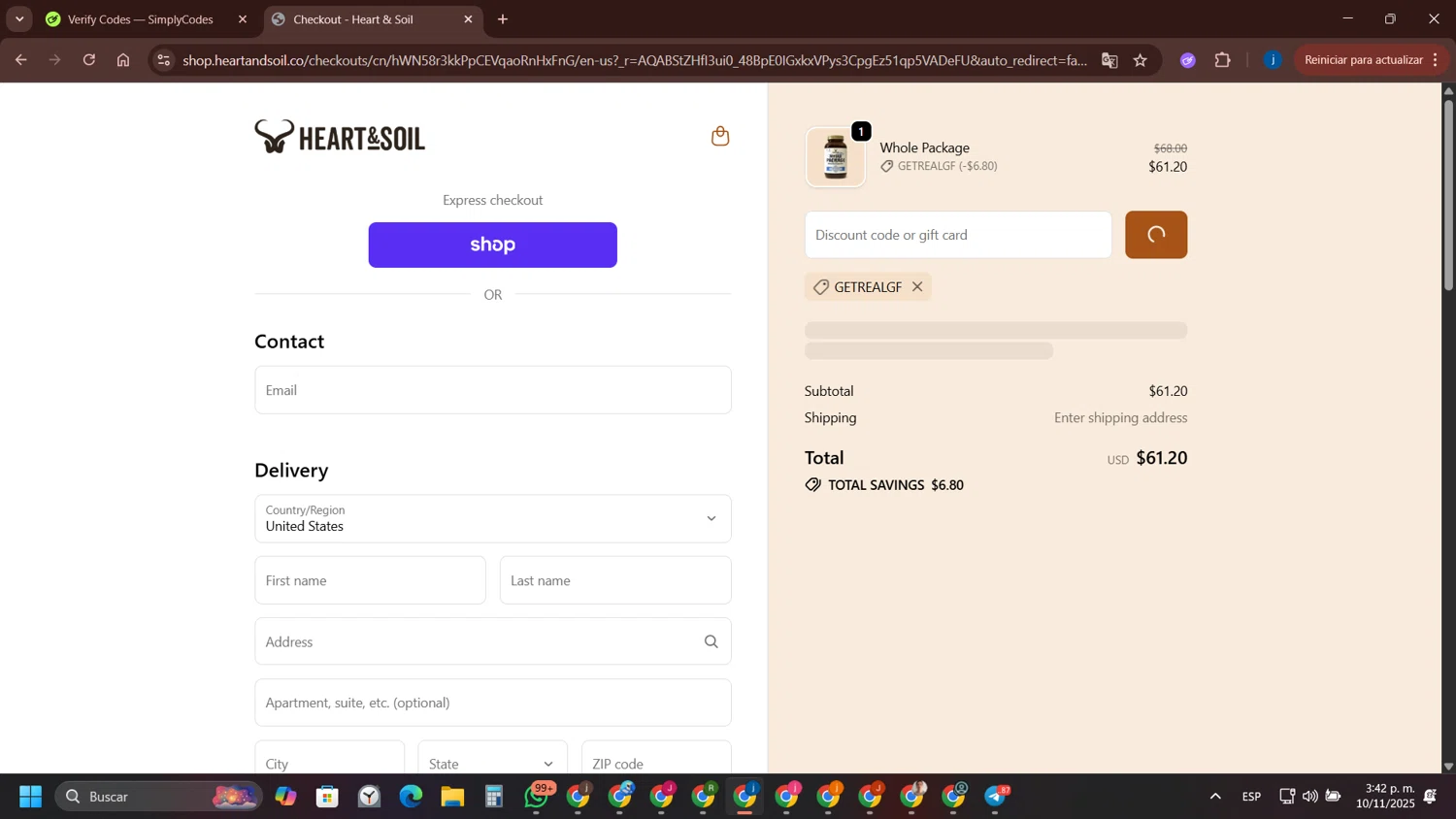The height and width of the screenshot is (819, 1456).
Task: Open the Country/Region dropdown
Action: click(x=493, y=519)
